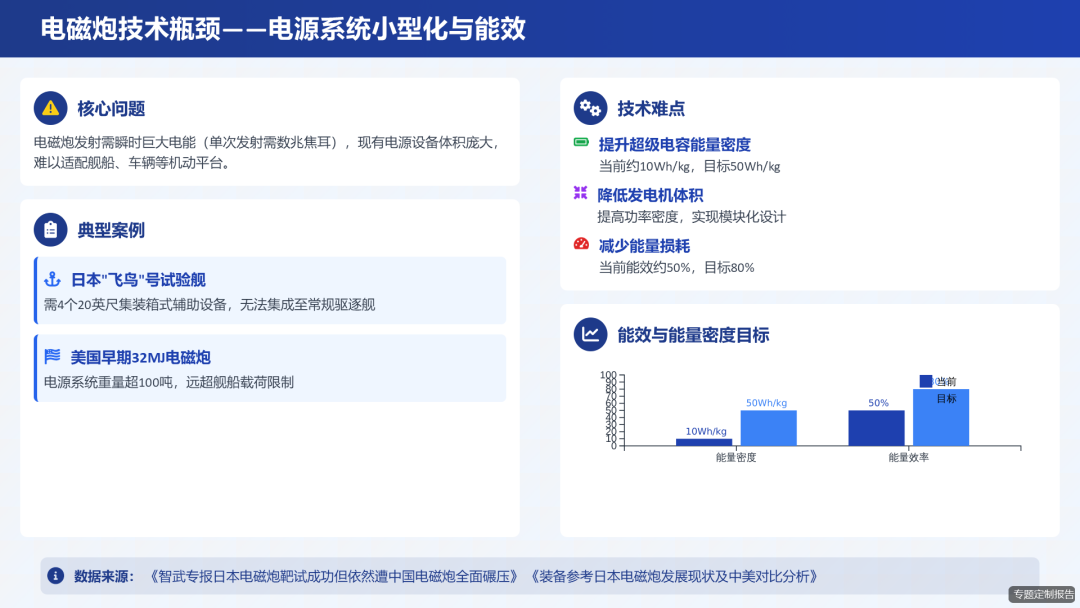Click the info icon next to 数据来源
The image size is (1080, 608).
point(57,575)
